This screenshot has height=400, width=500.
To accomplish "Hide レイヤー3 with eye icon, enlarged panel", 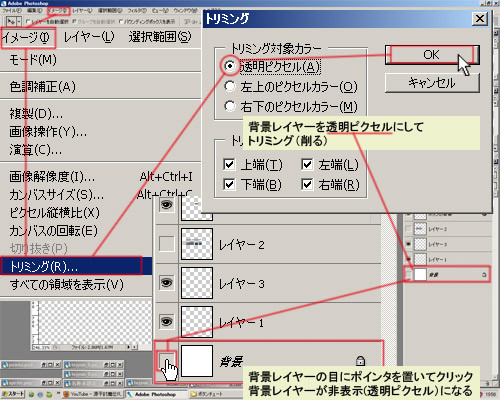I will (x=166, y=283).
